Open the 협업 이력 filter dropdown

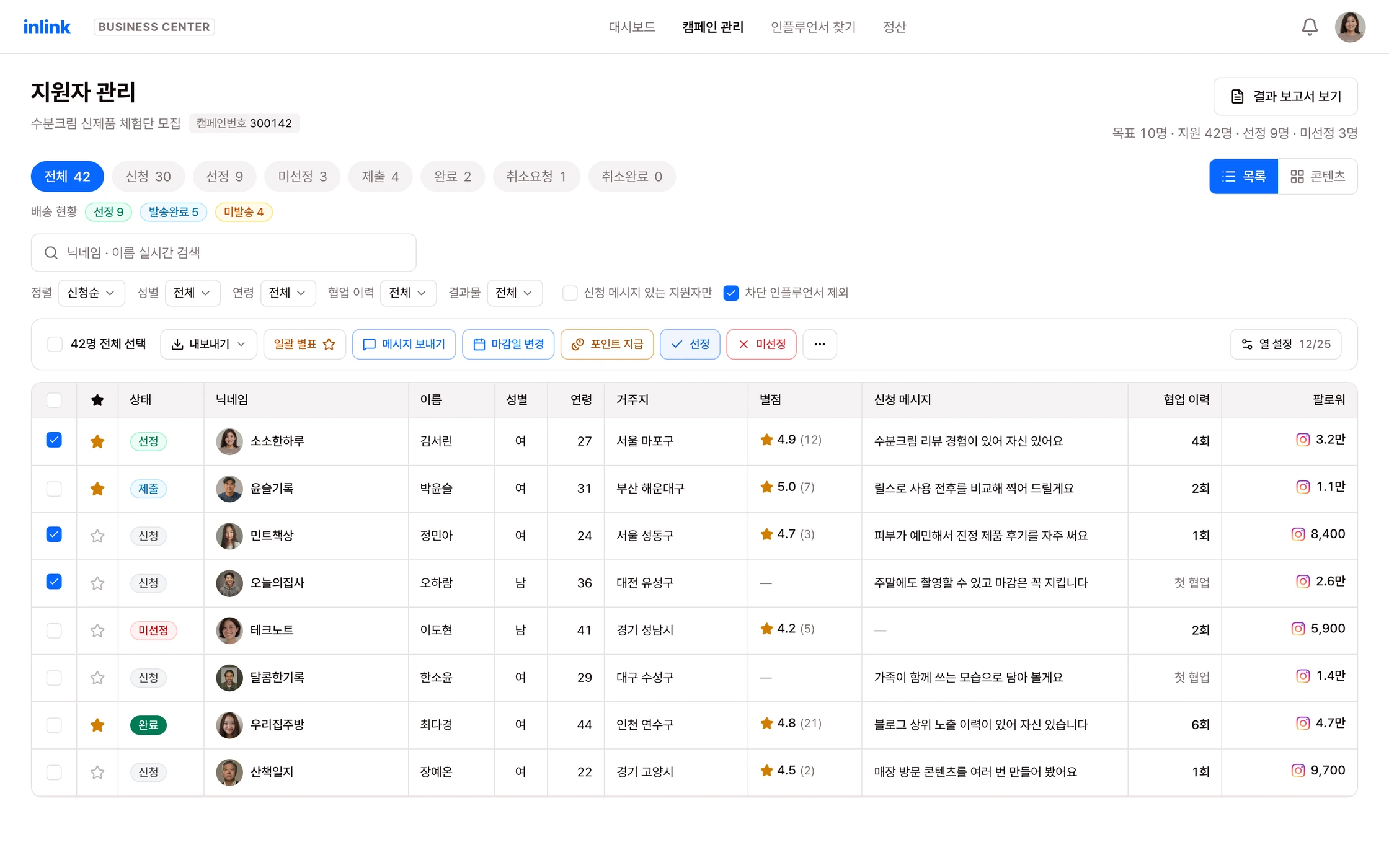coord(408,293)
